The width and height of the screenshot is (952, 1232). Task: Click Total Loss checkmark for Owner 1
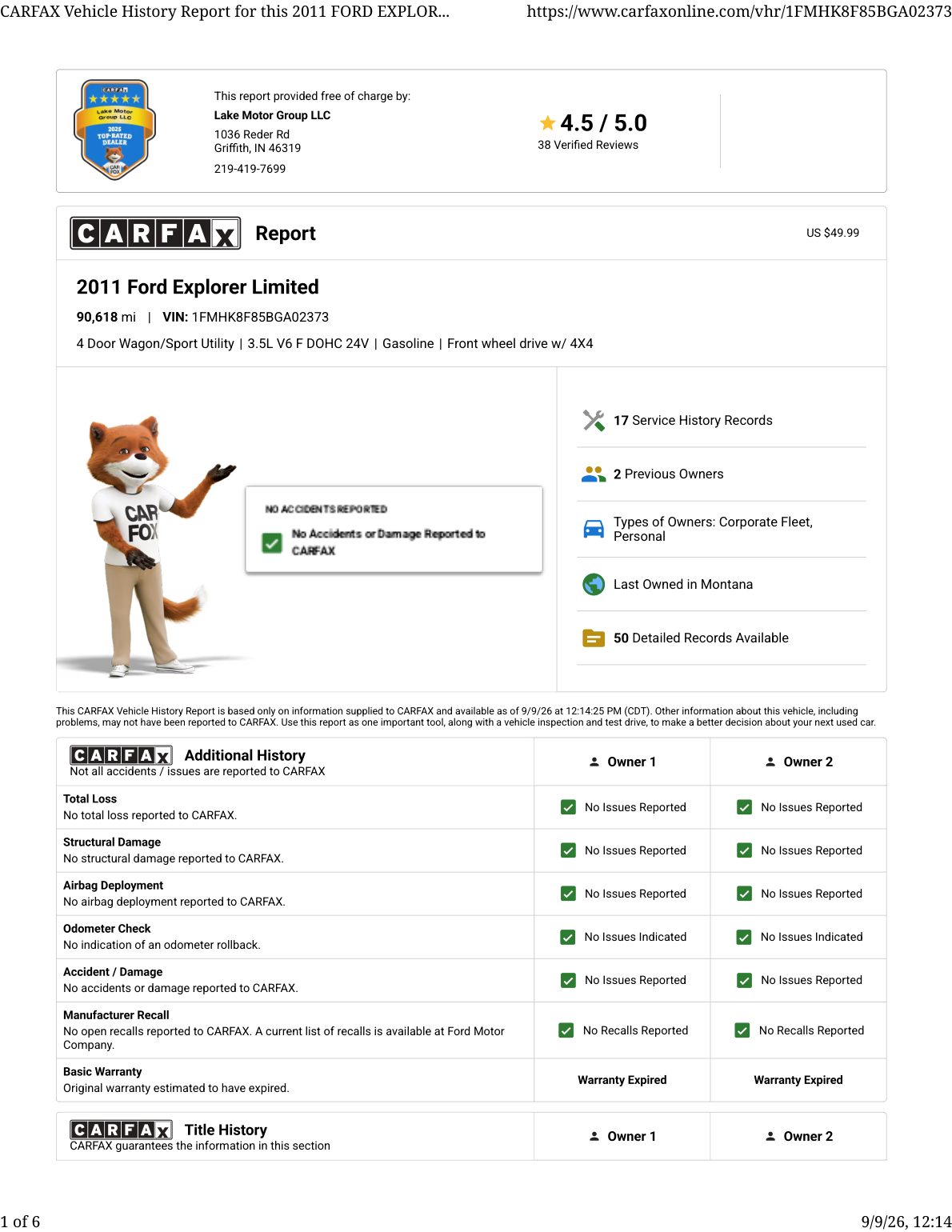[x=568, y=807]
